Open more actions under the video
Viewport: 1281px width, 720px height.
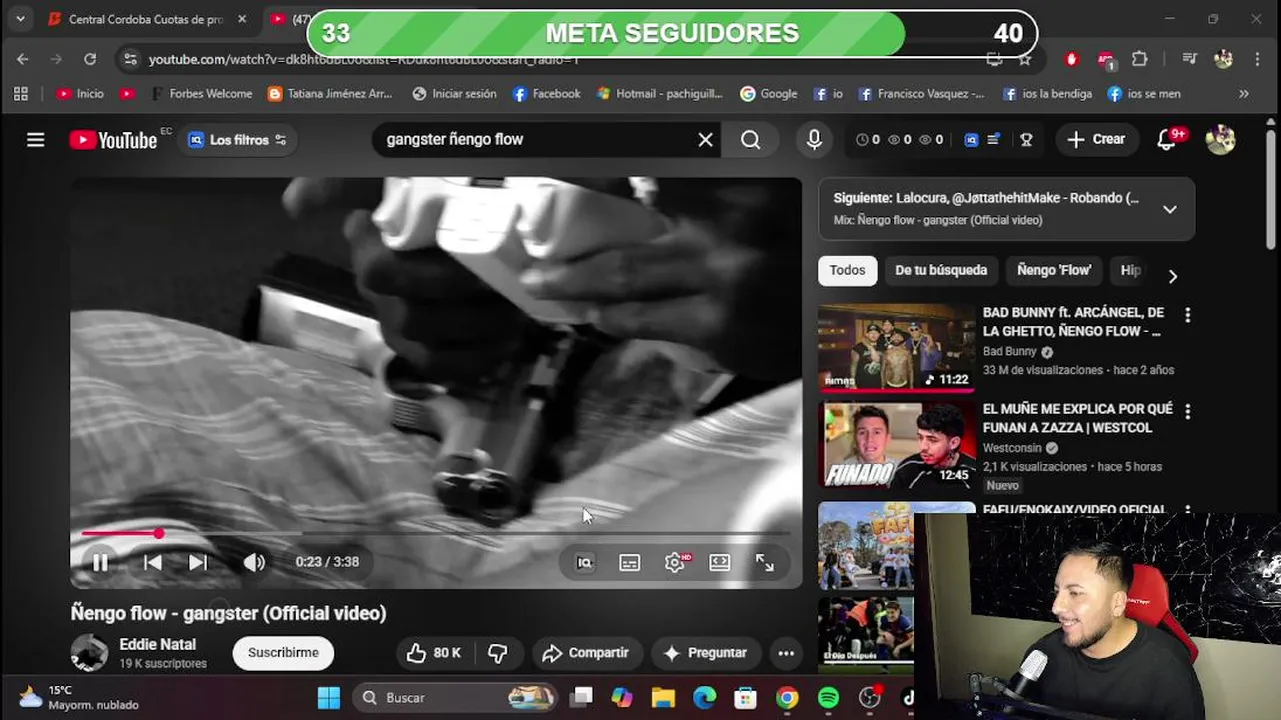pos(786,653)
